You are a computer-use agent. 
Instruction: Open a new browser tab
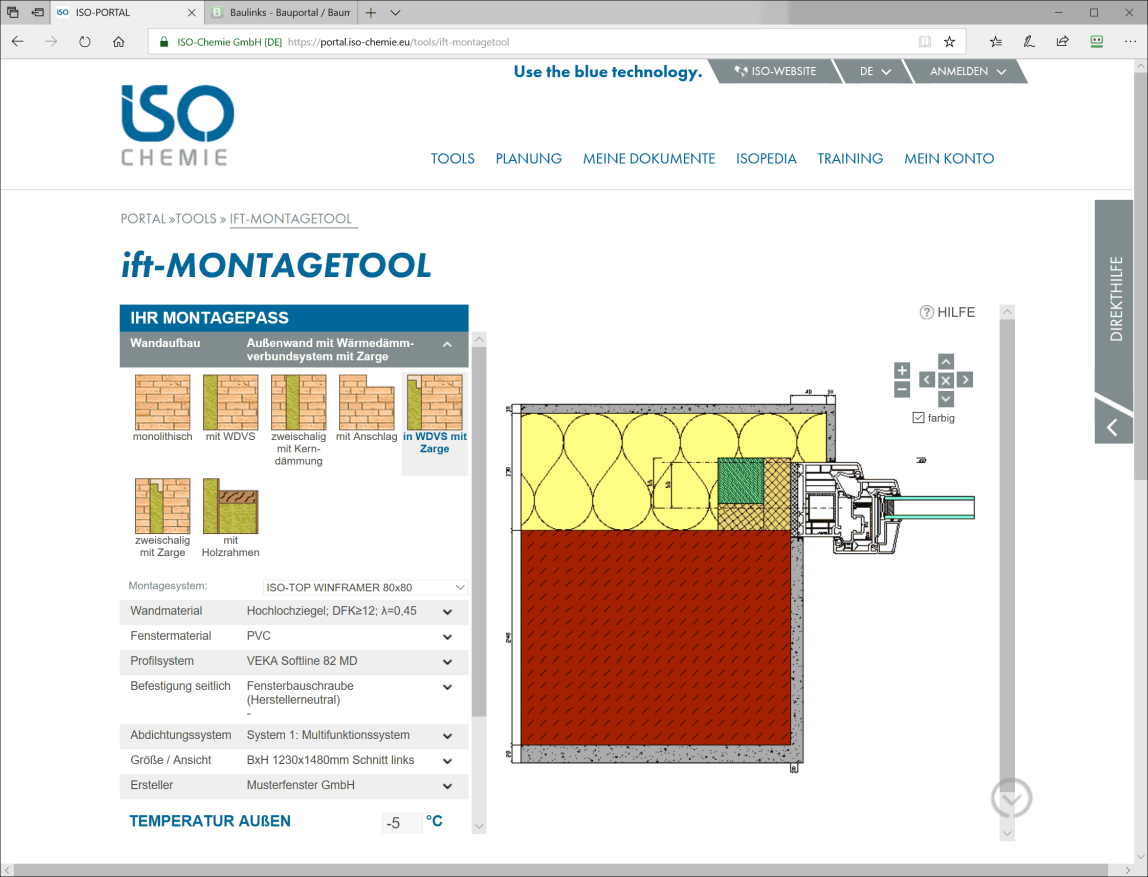[x=371, y=12]
